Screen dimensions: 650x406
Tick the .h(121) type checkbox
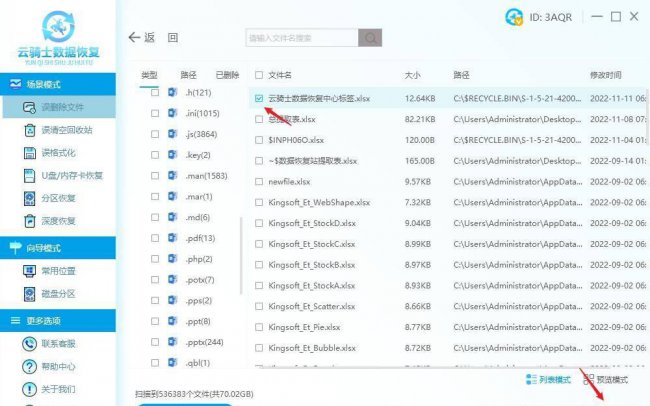click(x=155, y=92)
